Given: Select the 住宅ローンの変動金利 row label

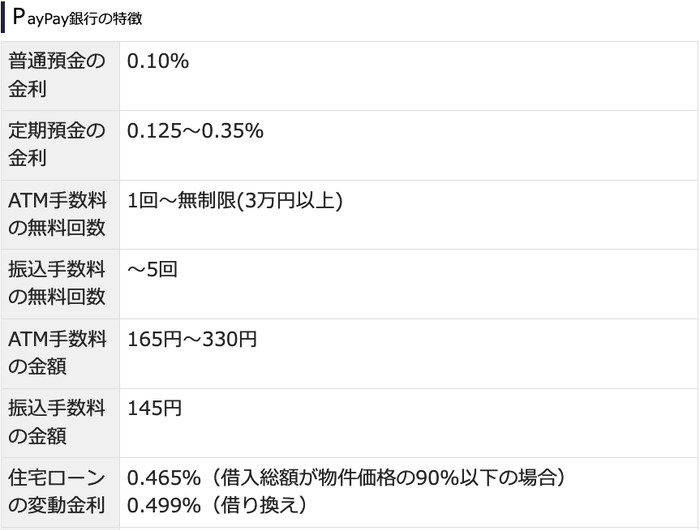Looking at the screenshot, I should click(x=56, y=491).
